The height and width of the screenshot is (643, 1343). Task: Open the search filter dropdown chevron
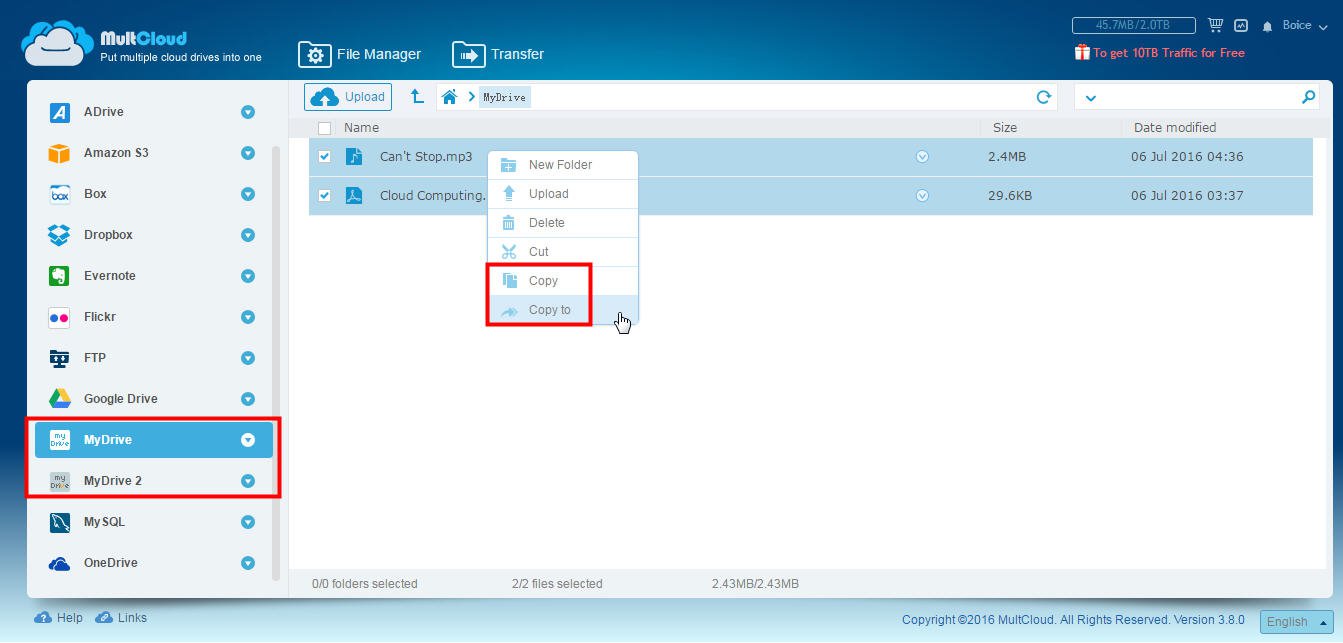(1091, 98)
